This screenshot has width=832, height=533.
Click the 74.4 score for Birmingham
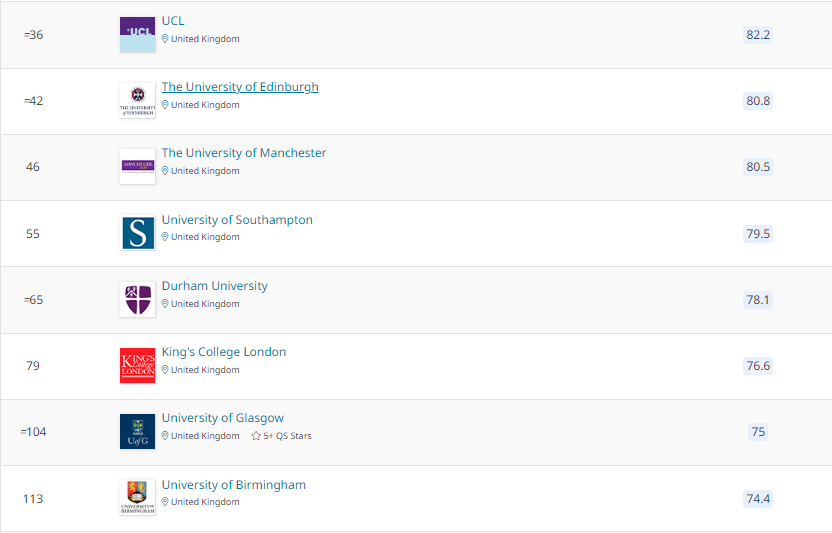click(x=758, y=499)
